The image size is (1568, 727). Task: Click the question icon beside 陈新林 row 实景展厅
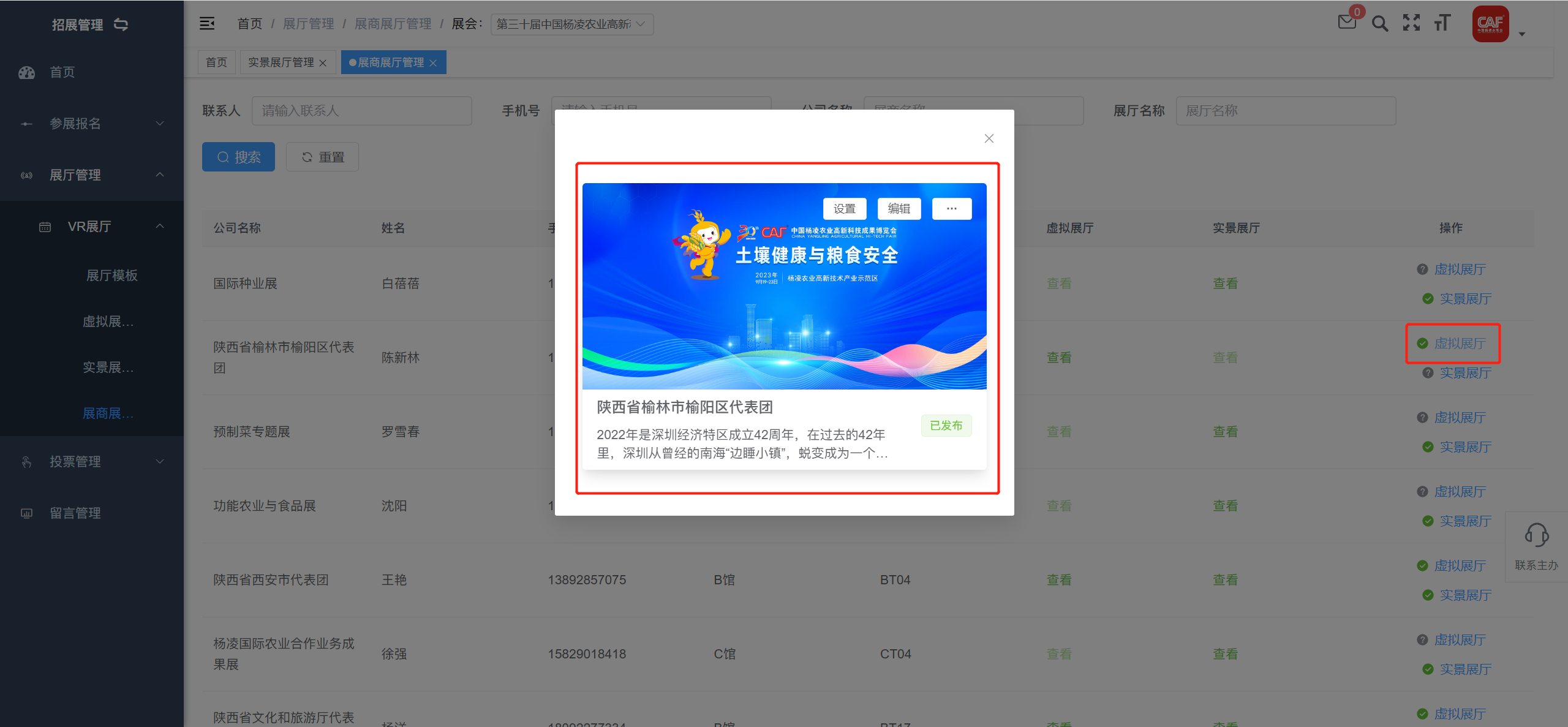1428,373
